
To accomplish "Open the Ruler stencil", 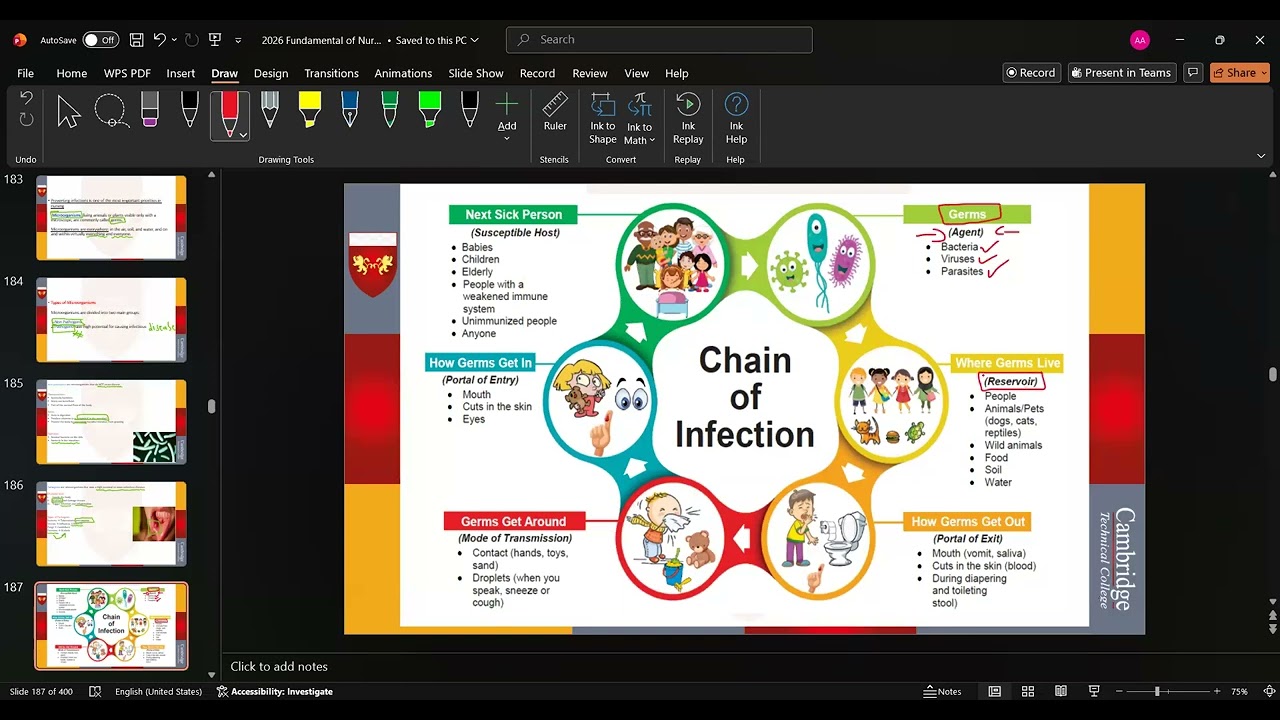I will 555,112.
